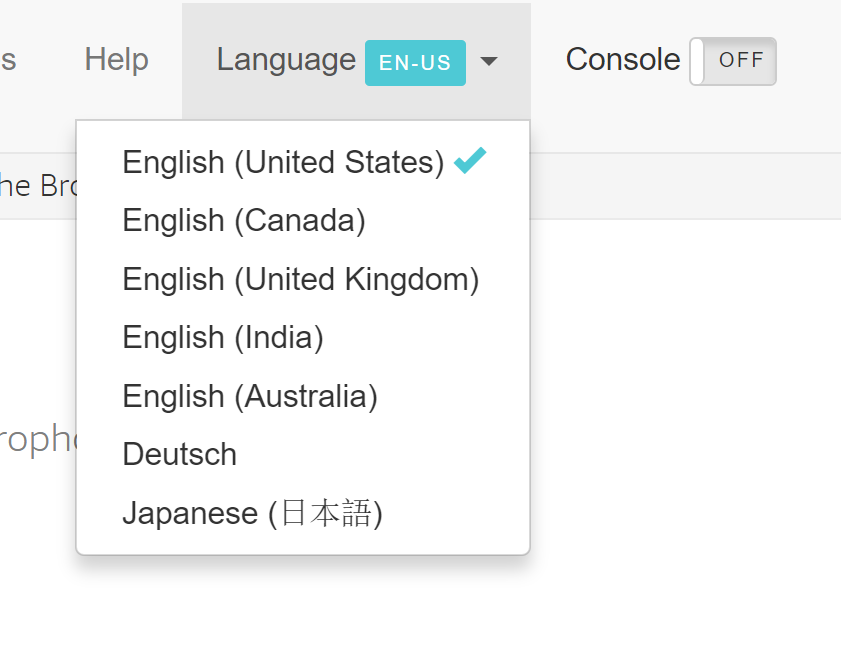The image size is (841, 659).
Task: Click the cut-off nav item left of Help
Action: click(8, 60)
